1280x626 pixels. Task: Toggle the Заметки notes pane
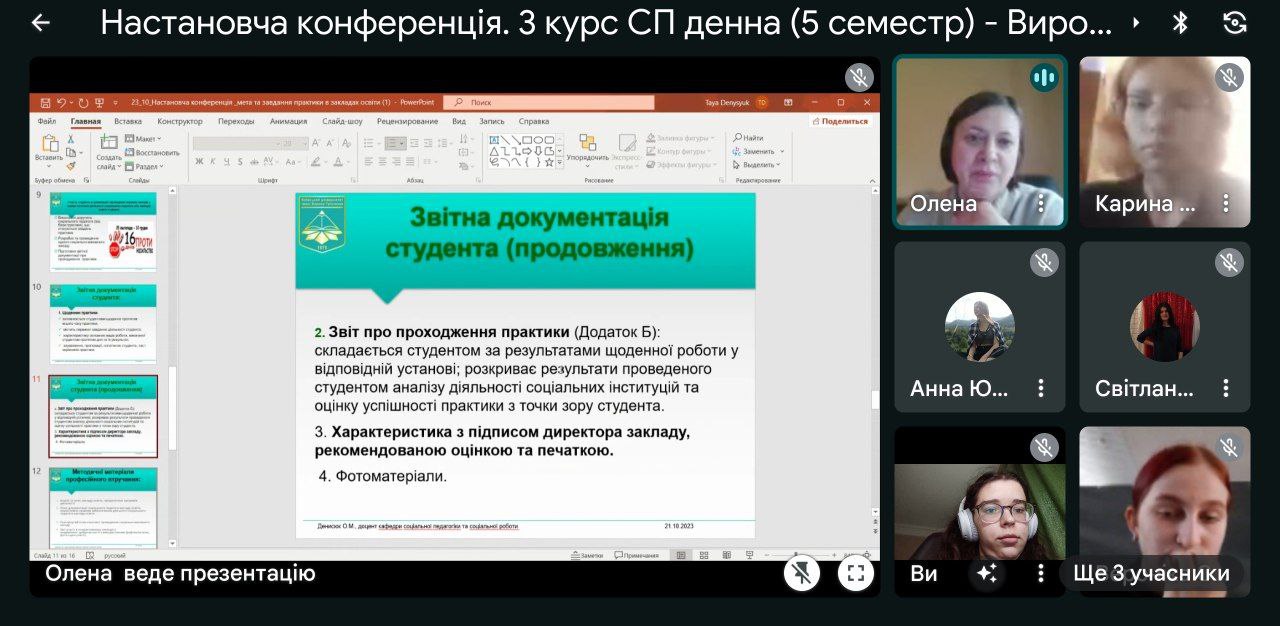[587, 555]
